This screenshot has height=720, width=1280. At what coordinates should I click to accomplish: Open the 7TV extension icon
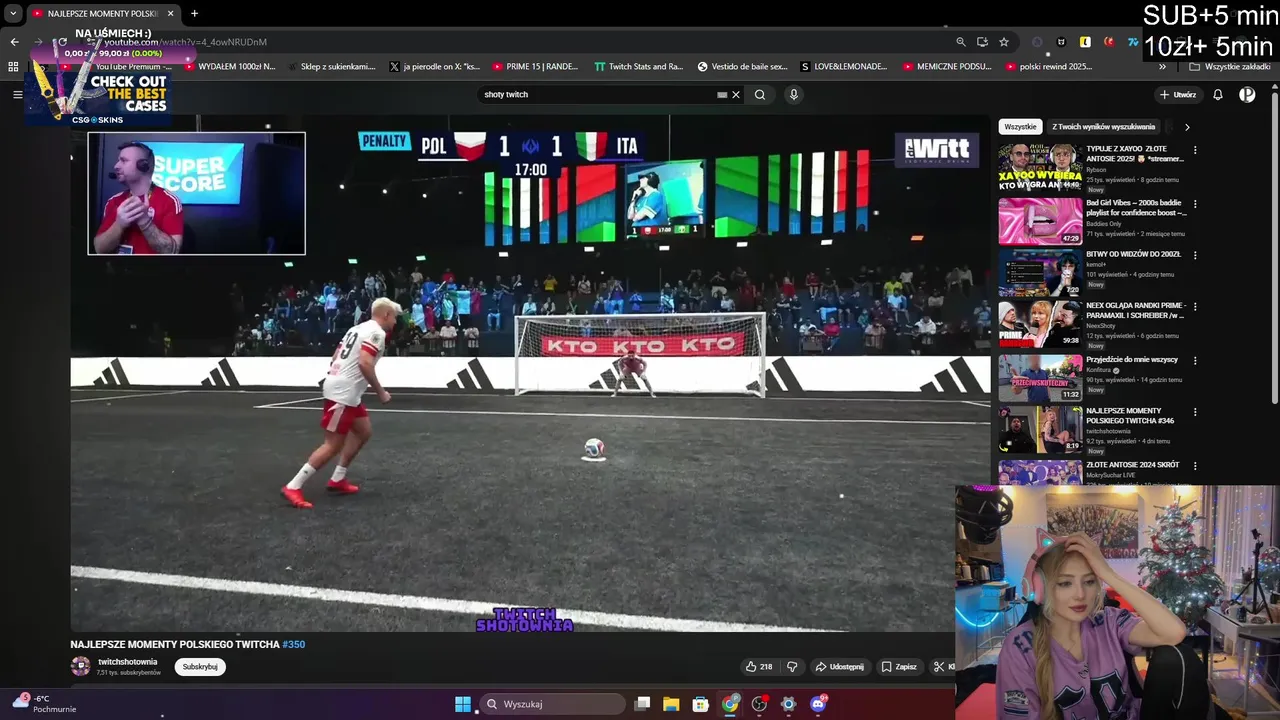tap(1133, 42)
